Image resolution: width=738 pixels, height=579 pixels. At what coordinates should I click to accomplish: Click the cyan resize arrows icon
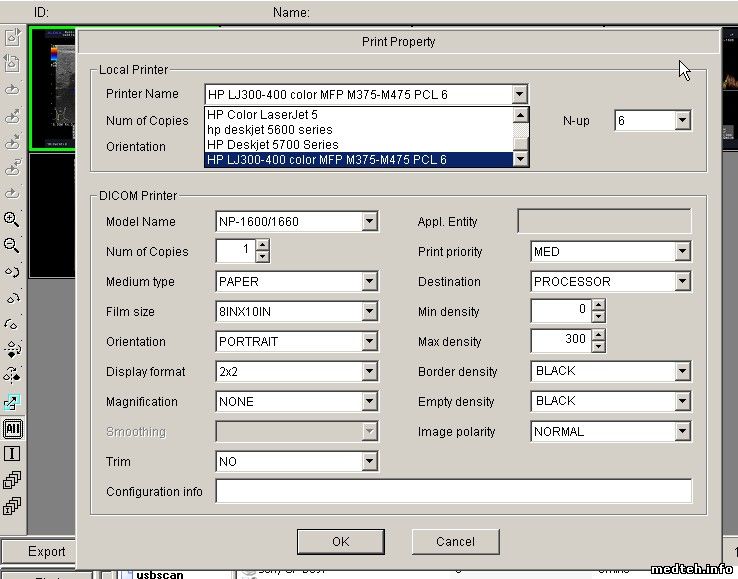(12, 402)
